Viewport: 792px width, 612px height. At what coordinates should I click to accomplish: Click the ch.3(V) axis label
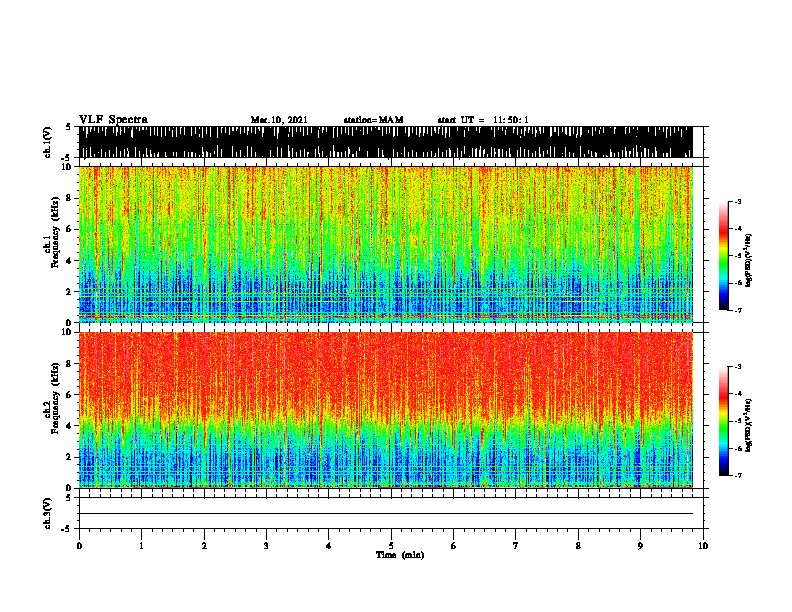pyautogui.click(x=48, y=513)
